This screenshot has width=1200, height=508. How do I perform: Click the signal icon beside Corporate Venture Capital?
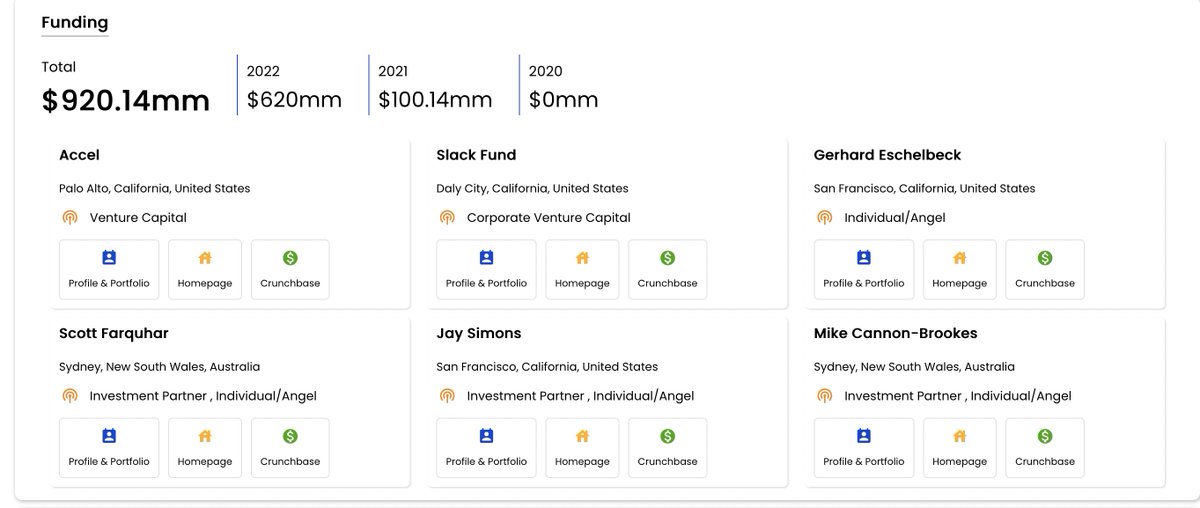point(447,217)
